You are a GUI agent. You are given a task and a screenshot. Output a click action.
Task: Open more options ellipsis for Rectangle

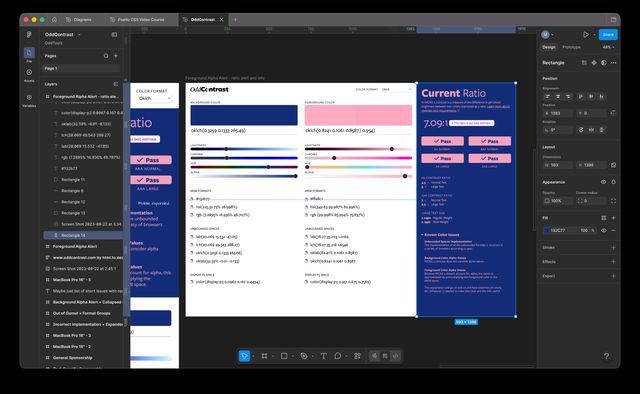pos(613,62)
